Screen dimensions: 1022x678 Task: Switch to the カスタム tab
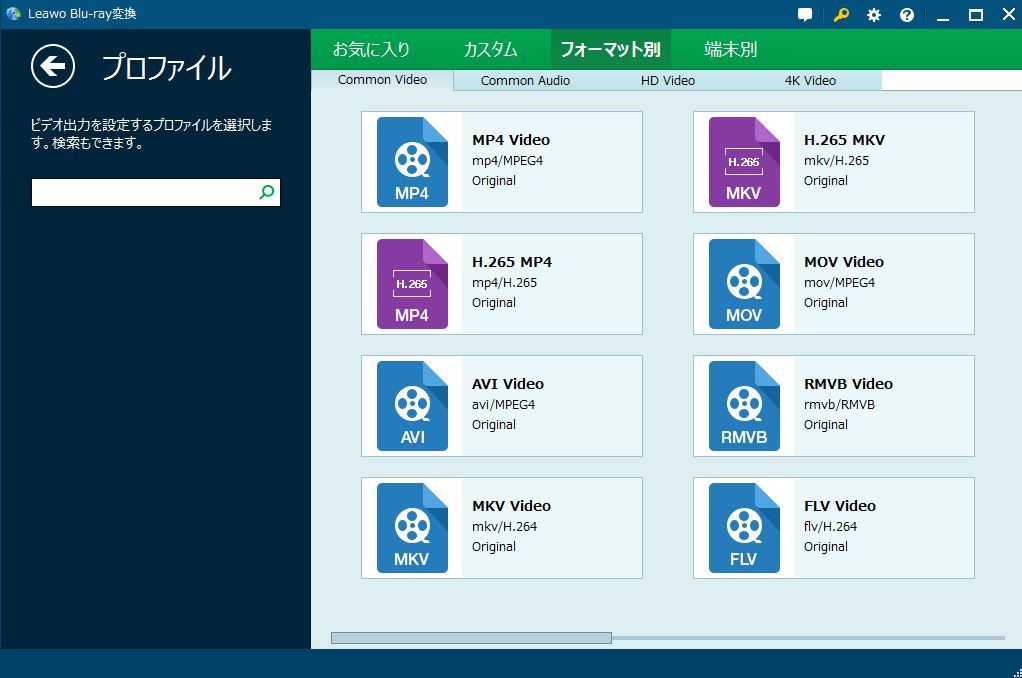[x=490, y=49]
